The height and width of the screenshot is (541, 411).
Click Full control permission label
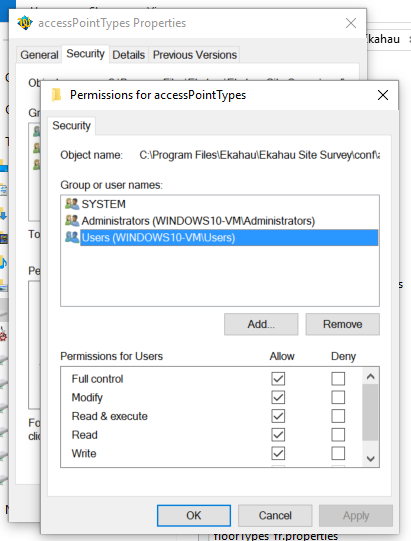(x=97, y=379)
